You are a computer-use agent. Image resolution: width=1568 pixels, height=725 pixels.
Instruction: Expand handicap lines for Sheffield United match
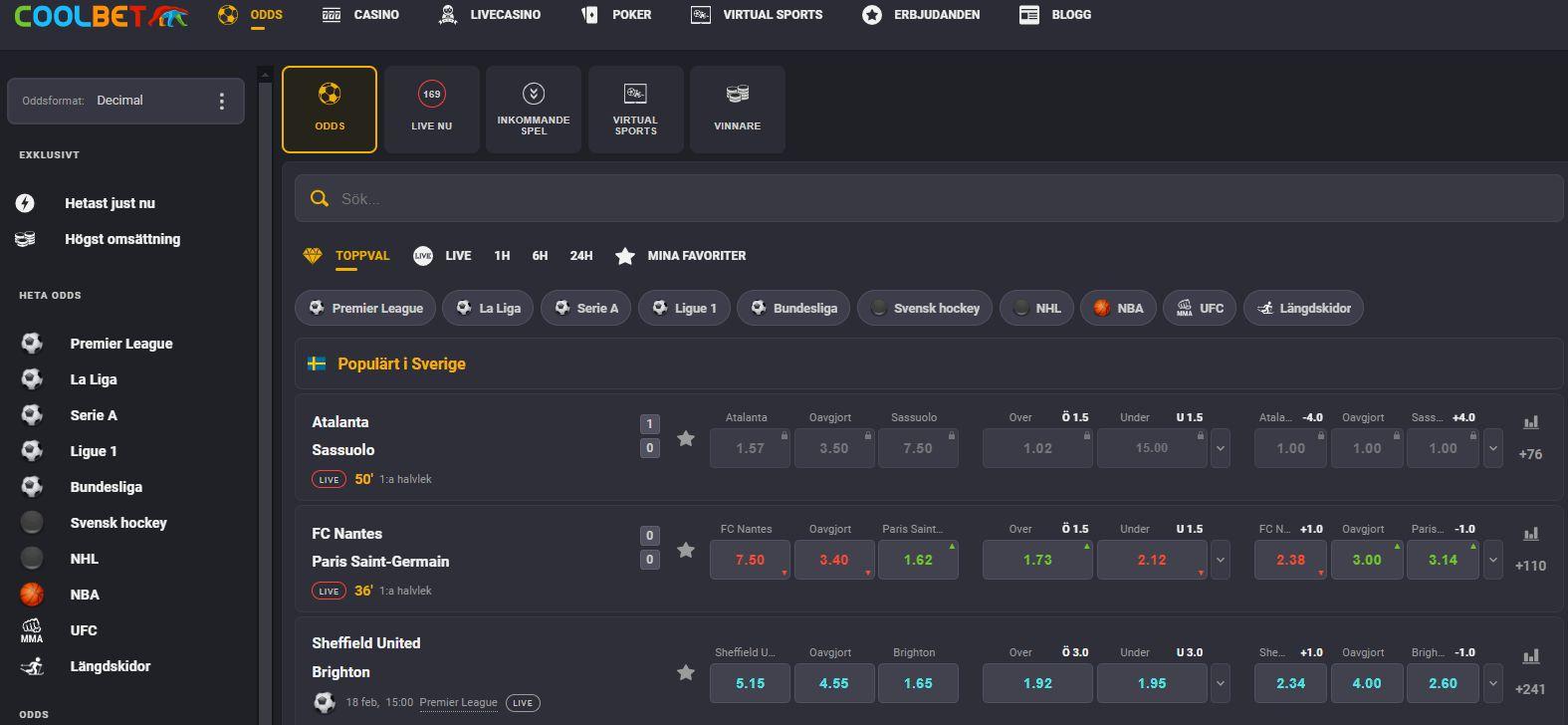[x=1493, y=683]
